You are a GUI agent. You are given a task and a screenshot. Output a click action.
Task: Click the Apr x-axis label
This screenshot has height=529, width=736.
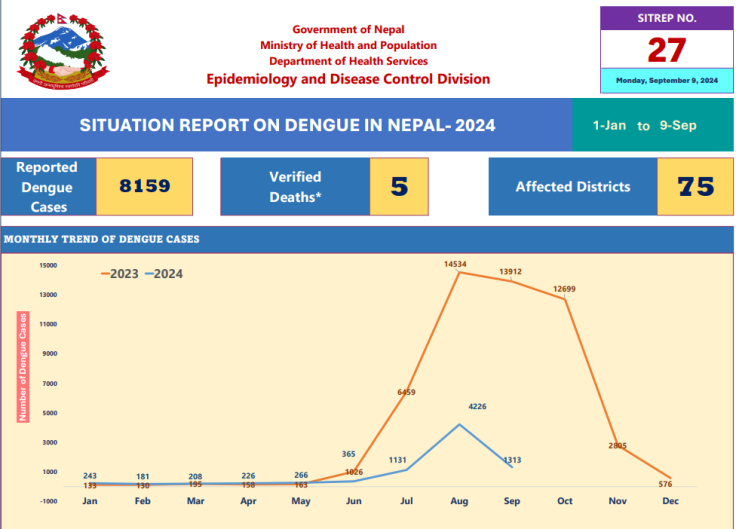click(248, 501)
